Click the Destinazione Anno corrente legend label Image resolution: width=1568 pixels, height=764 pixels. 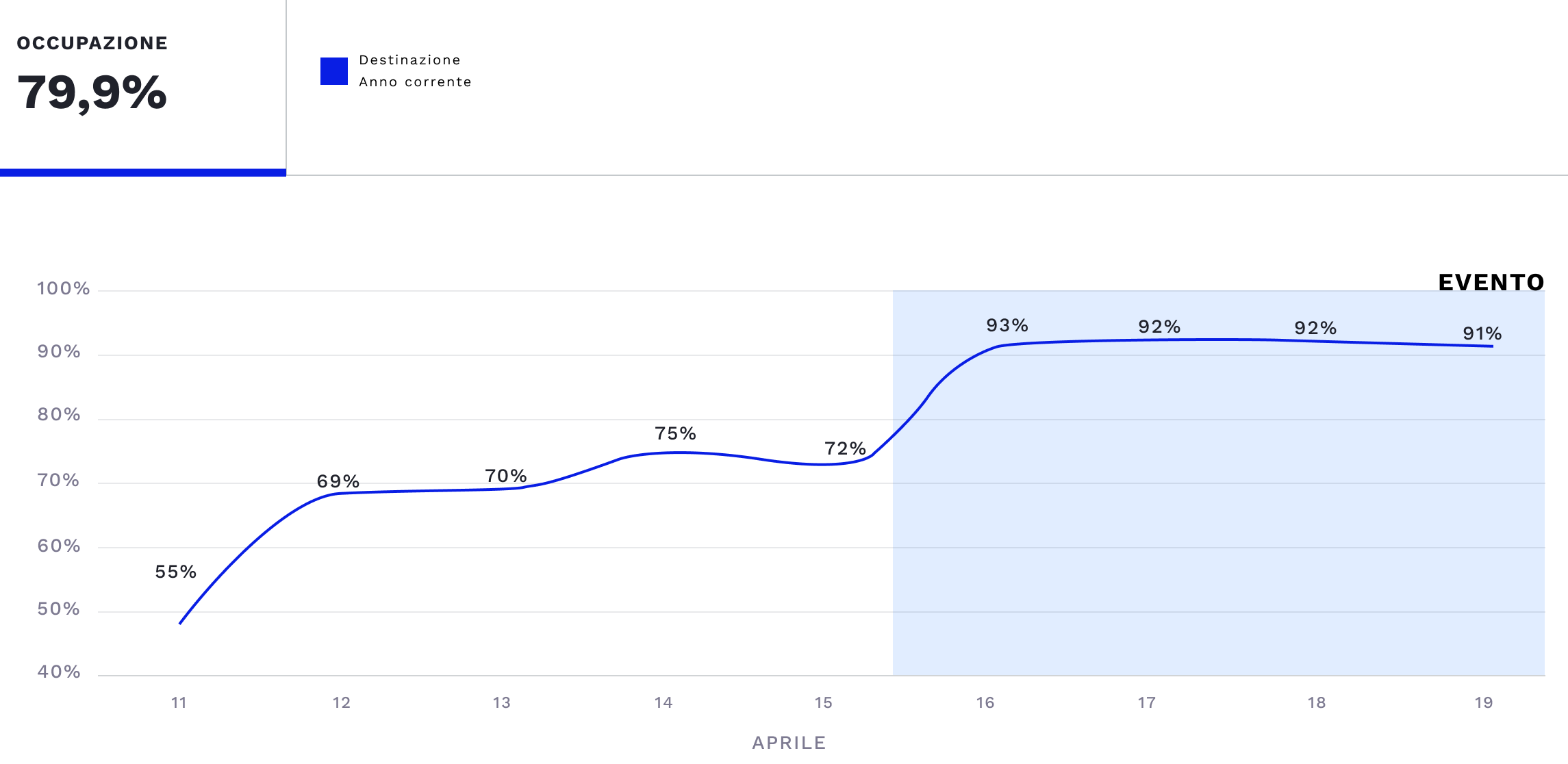(415, 71)
